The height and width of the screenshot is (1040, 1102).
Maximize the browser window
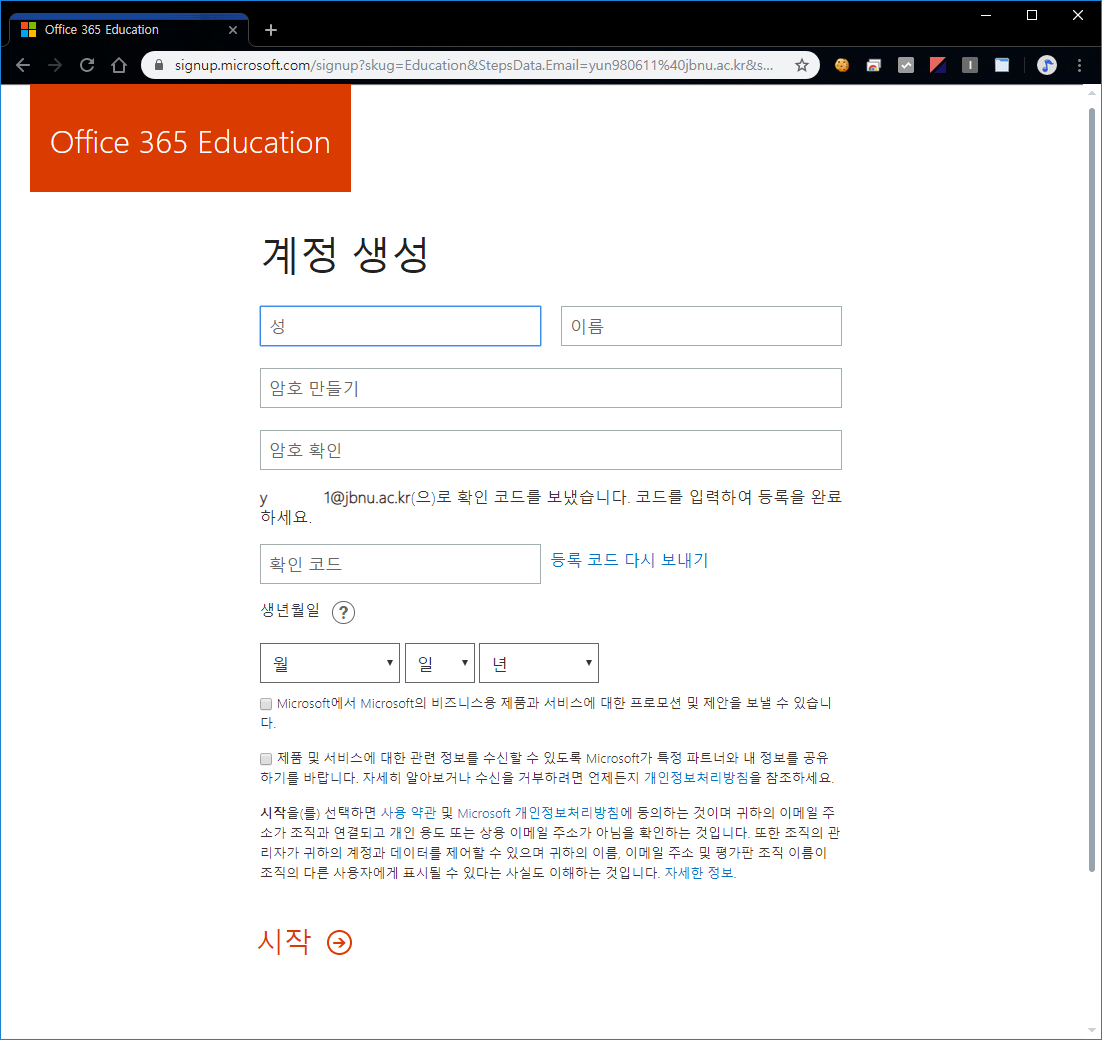point(1032,15)
